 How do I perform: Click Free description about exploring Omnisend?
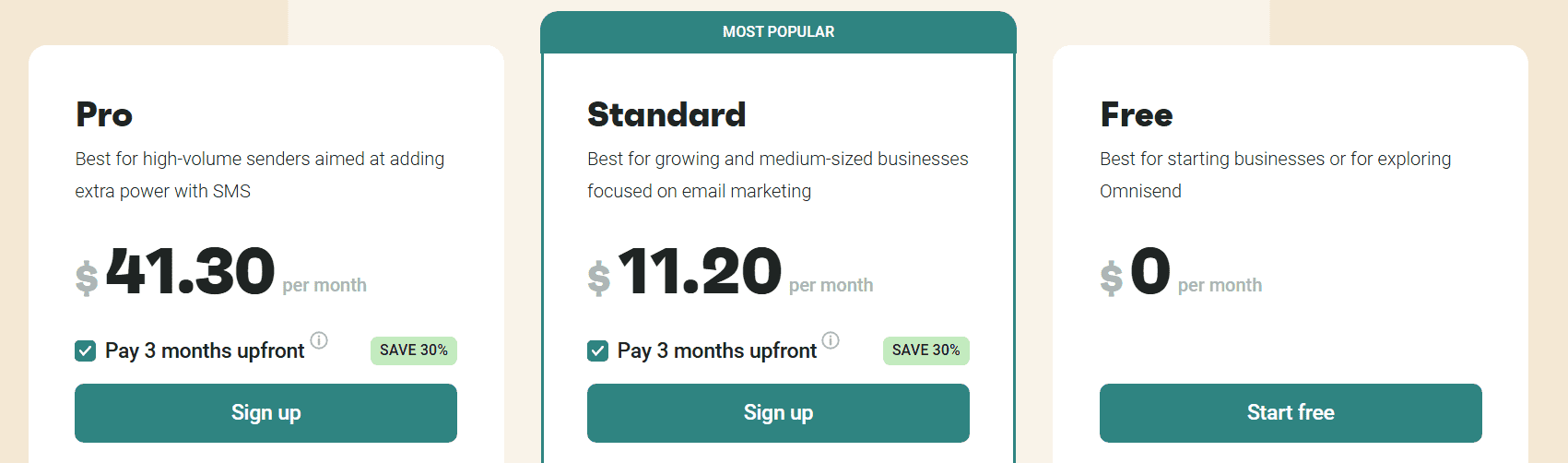pyautogui.click(x=1276, y=175)
